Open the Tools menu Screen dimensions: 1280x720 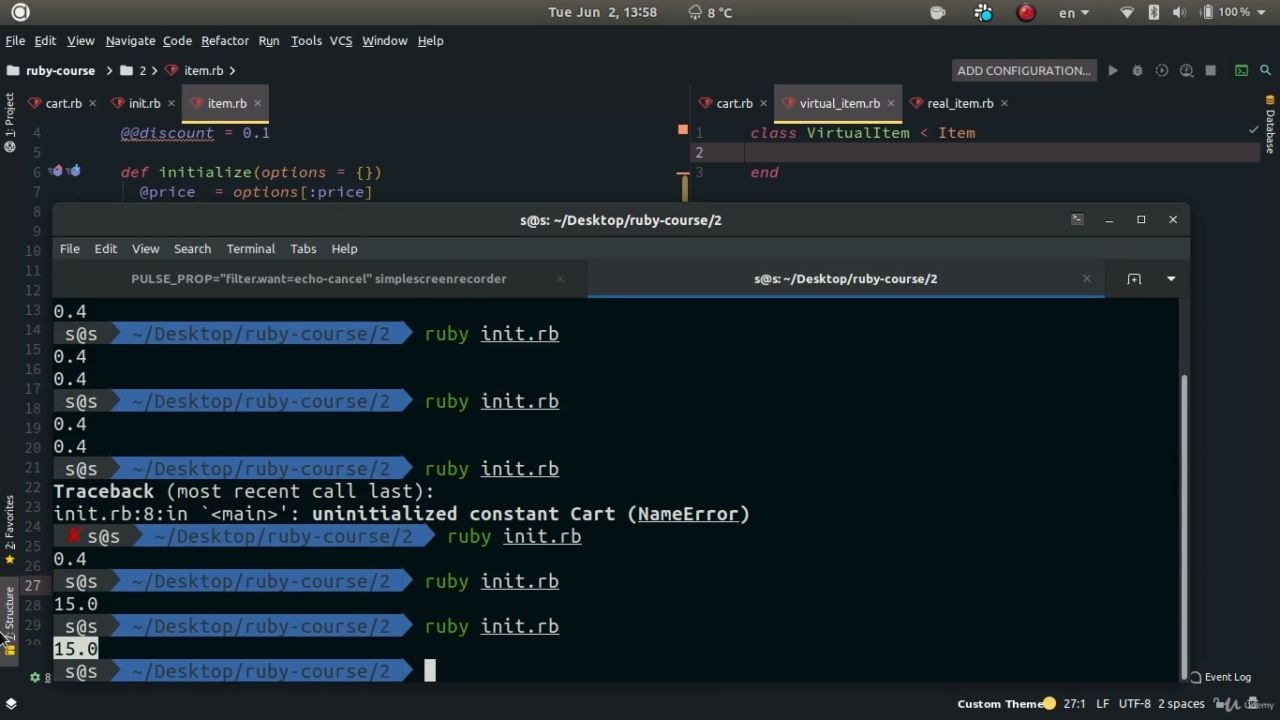click(306, 41)
